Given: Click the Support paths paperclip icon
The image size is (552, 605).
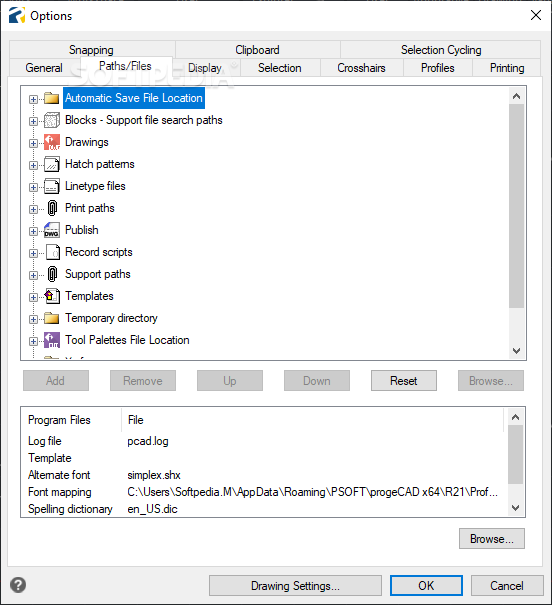Looking at the screenshot, I should pyautogui.click(x=52, y=274).
